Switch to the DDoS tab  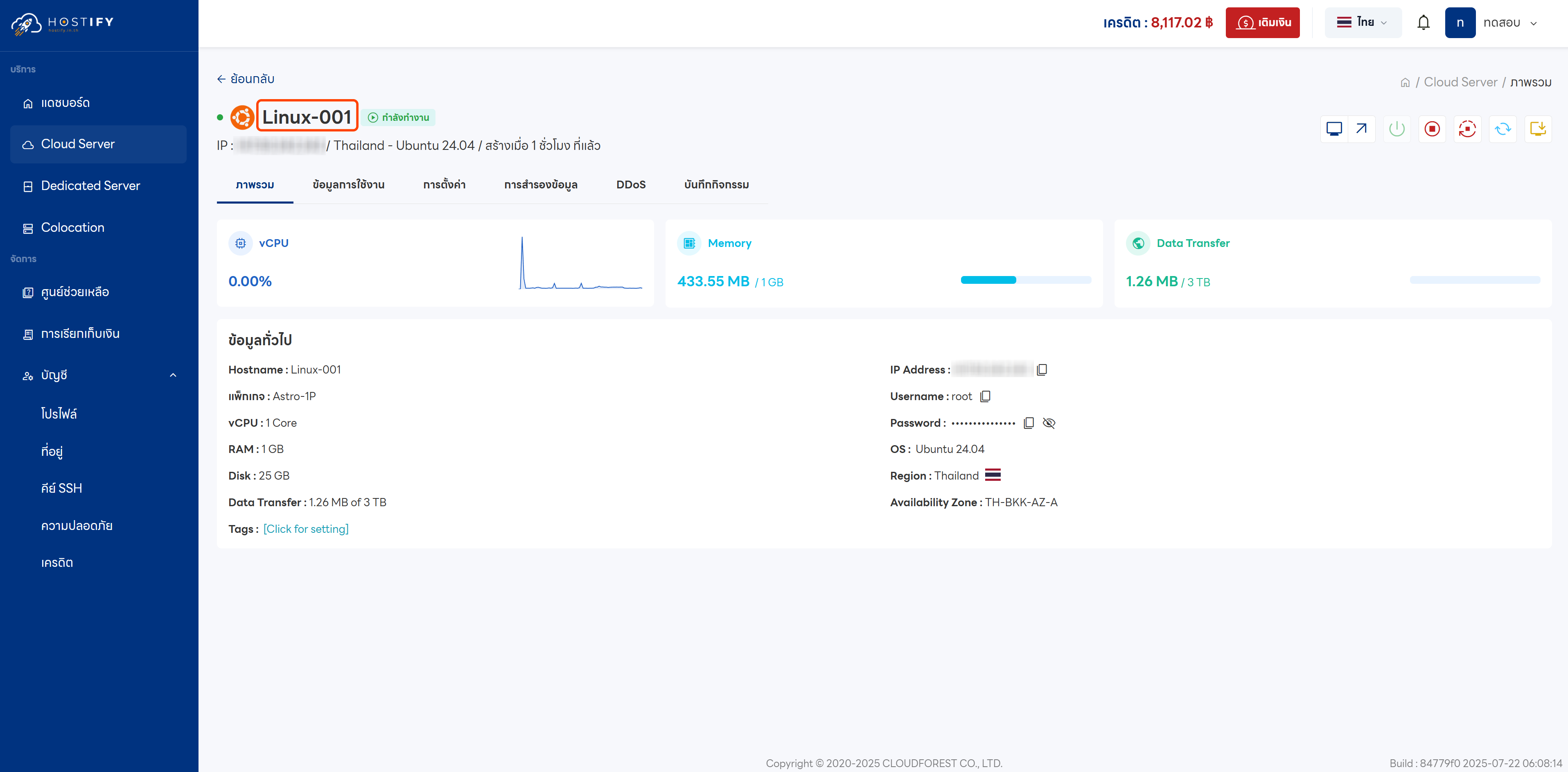click(x=631, y=185)
